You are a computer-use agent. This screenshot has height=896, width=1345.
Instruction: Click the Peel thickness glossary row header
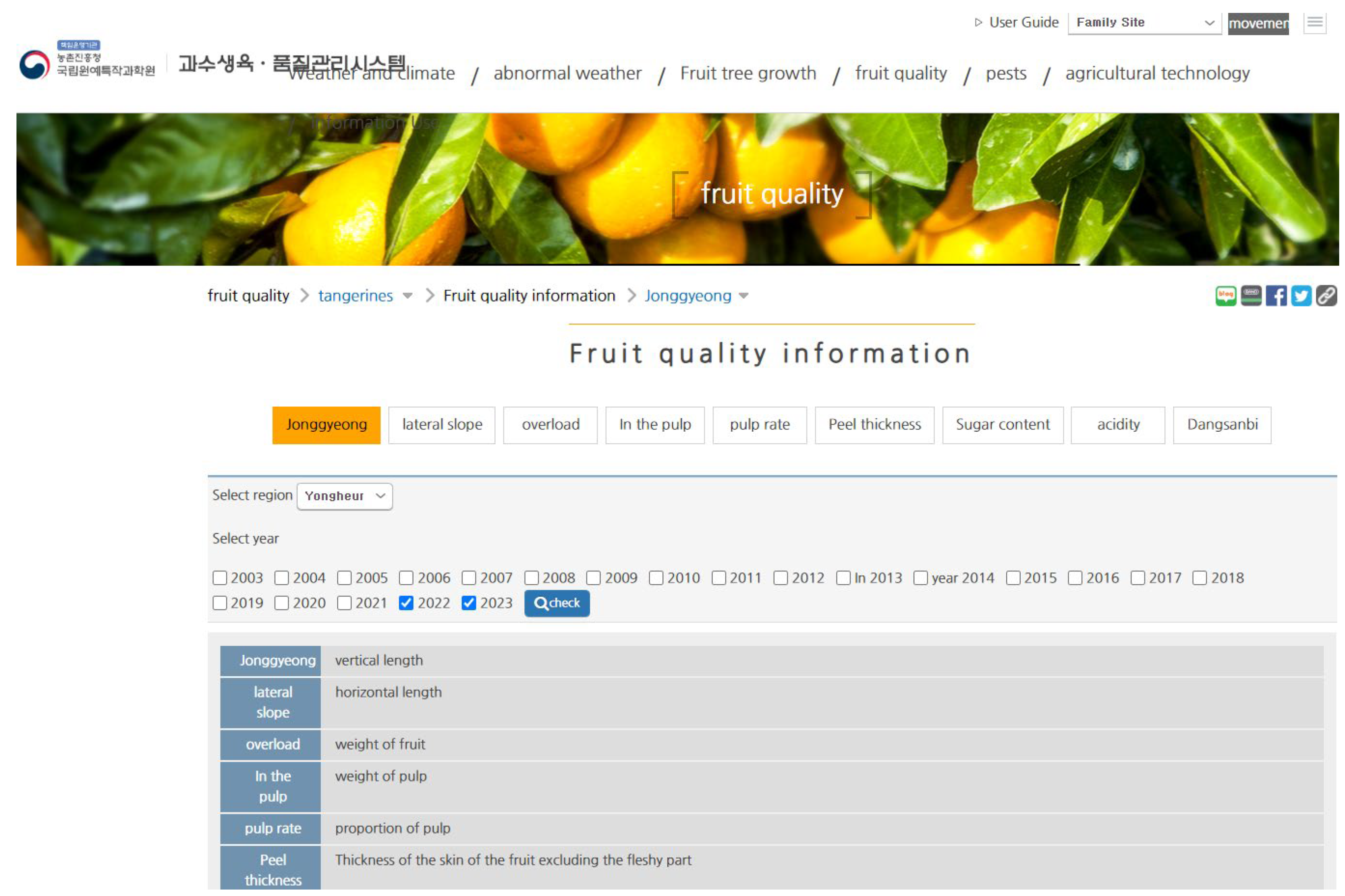tap(270, 867)
